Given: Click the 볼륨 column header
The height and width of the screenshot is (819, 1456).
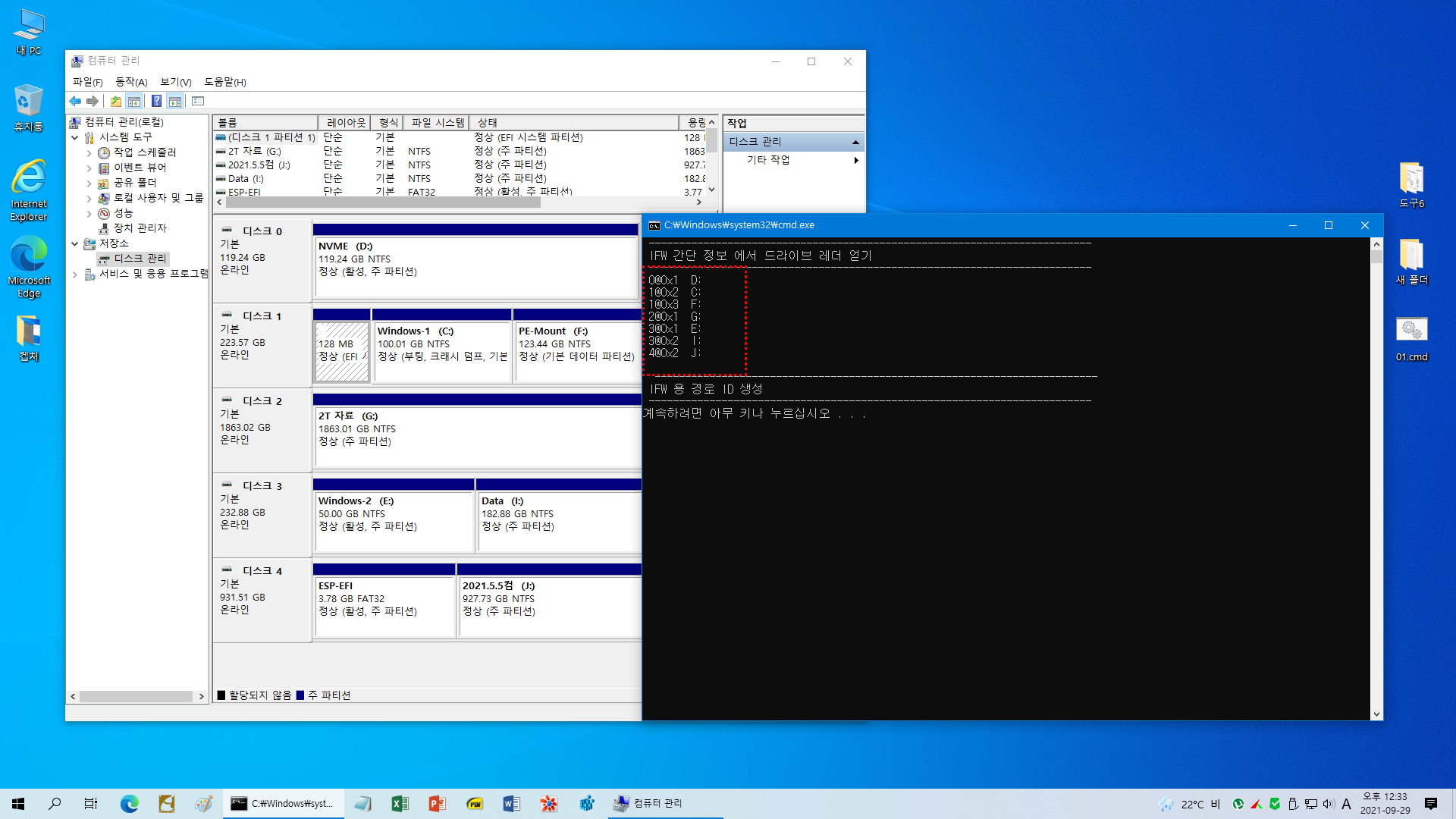Looking at the screenshot, I should point(265,123).
